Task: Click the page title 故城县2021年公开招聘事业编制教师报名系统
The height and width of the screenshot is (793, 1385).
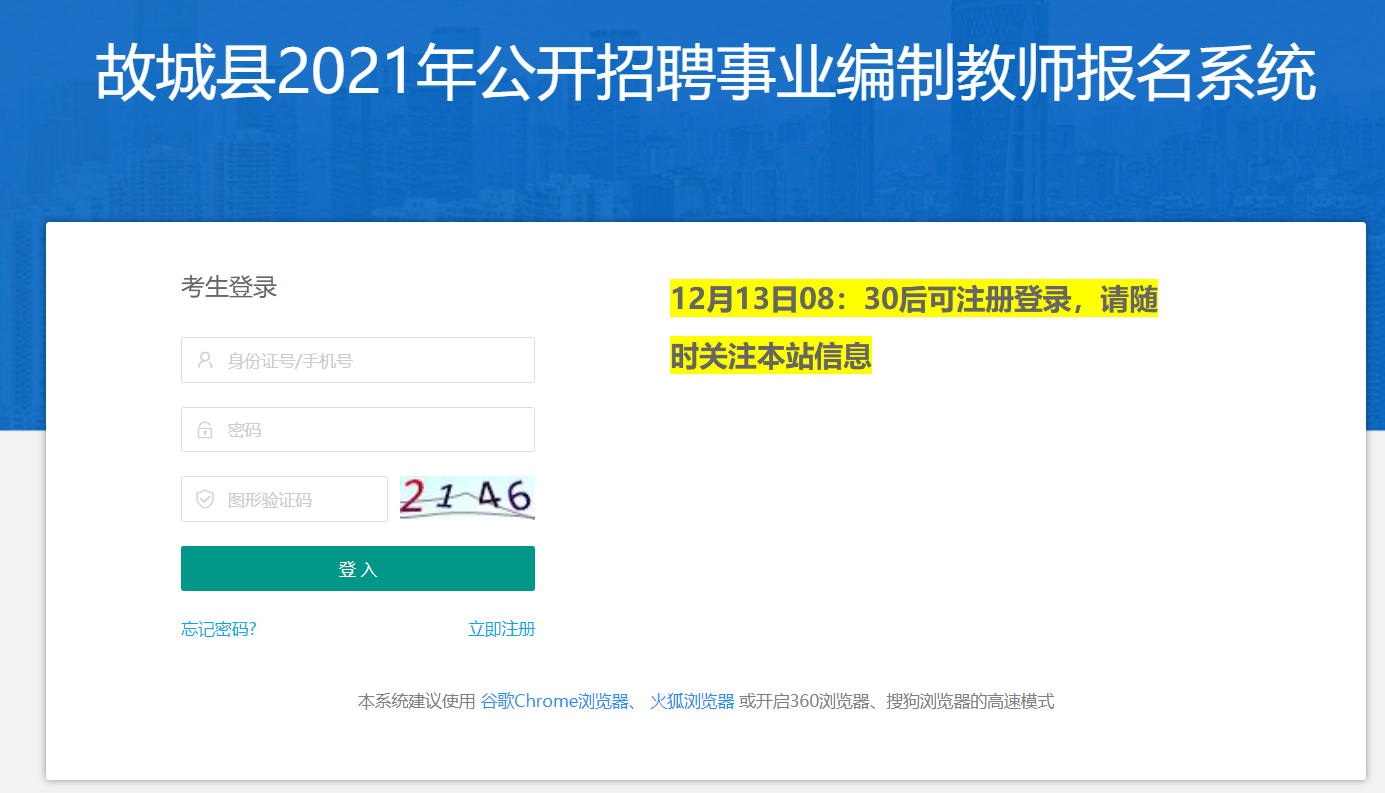Action: pyautogui.click(x=706, y=72)
